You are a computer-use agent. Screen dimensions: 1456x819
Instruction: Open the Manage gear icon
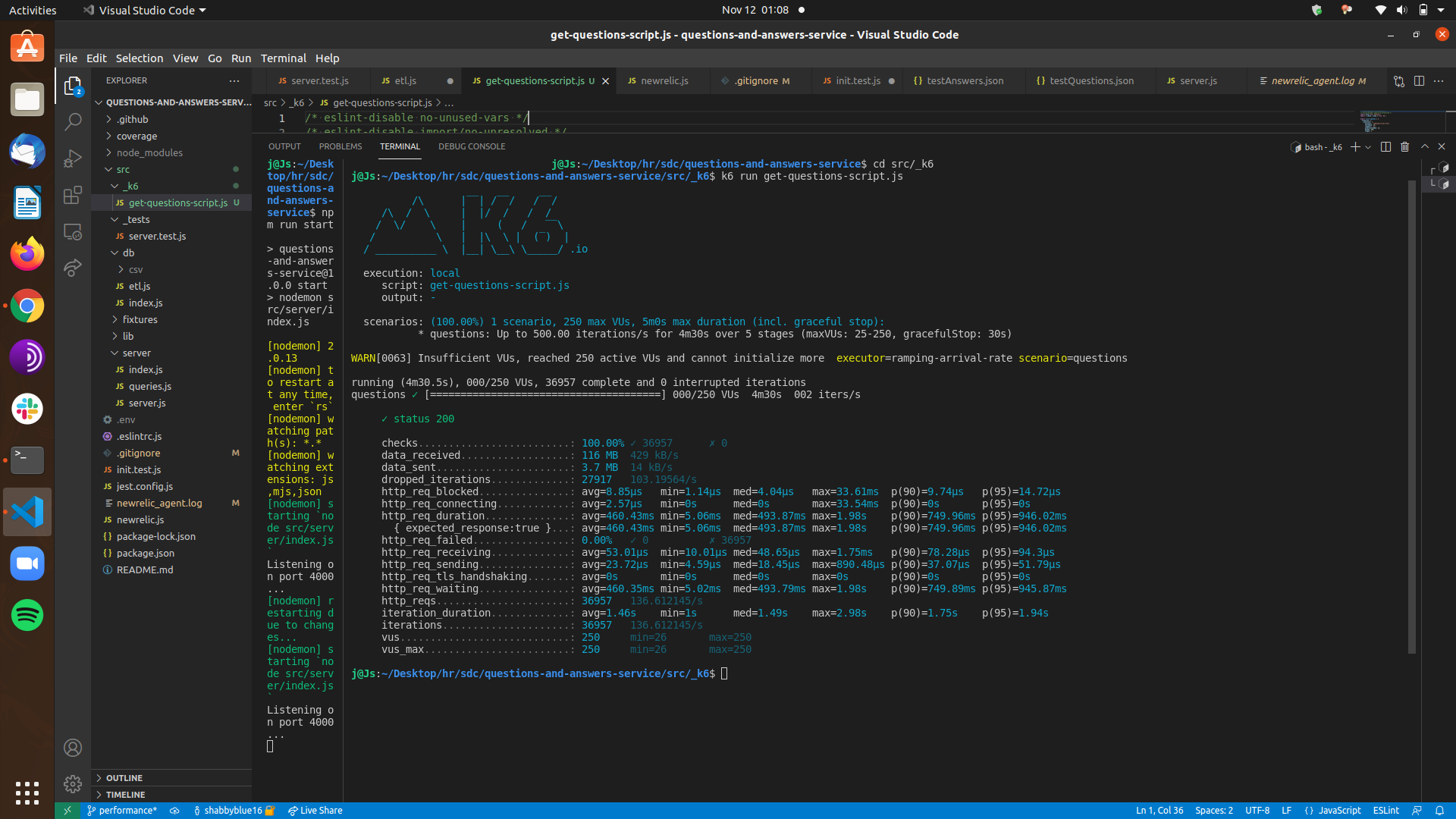73,783
